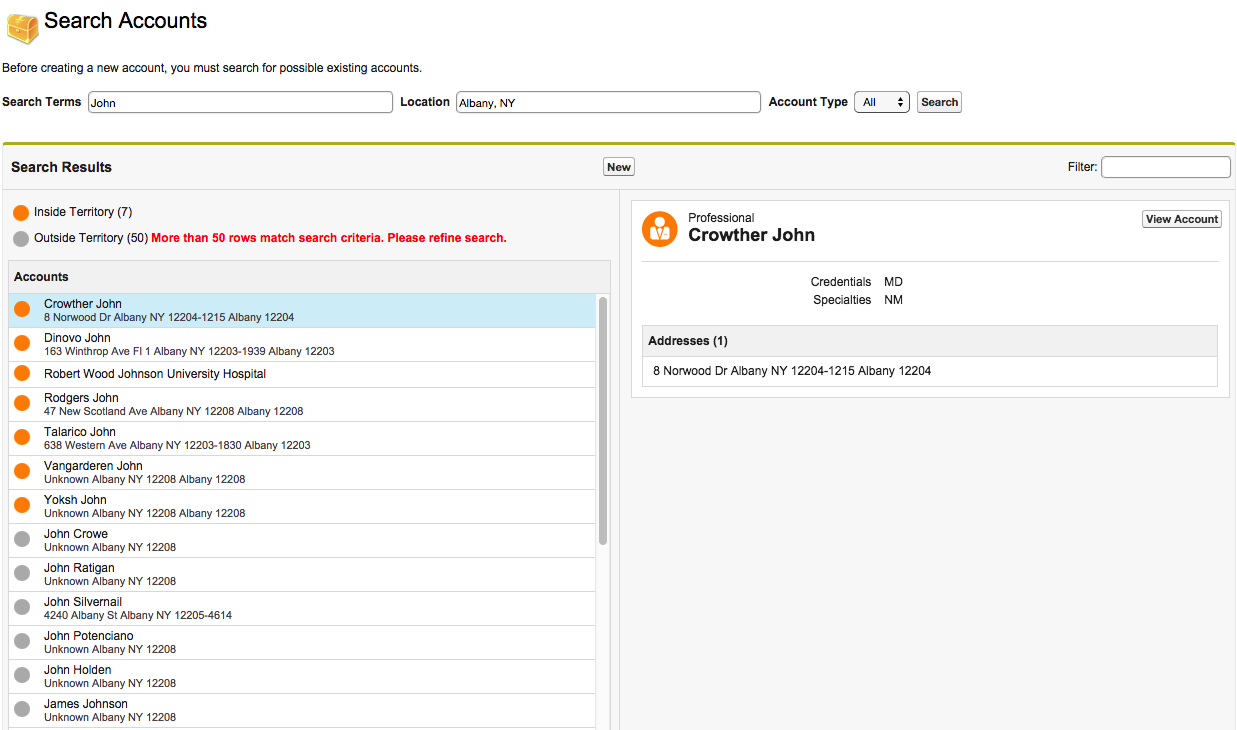
Task: Click the treasure chest Search Accounts icon
Action: click(x=22, y=25)
